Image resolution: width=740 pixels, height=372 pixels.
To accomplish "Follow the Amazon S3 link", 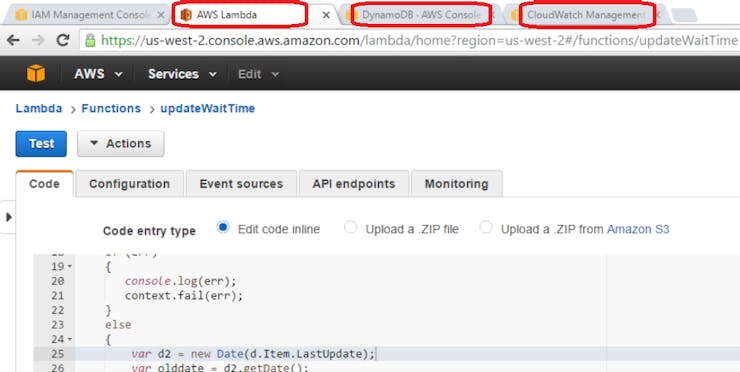I will [x=638, y=229].
